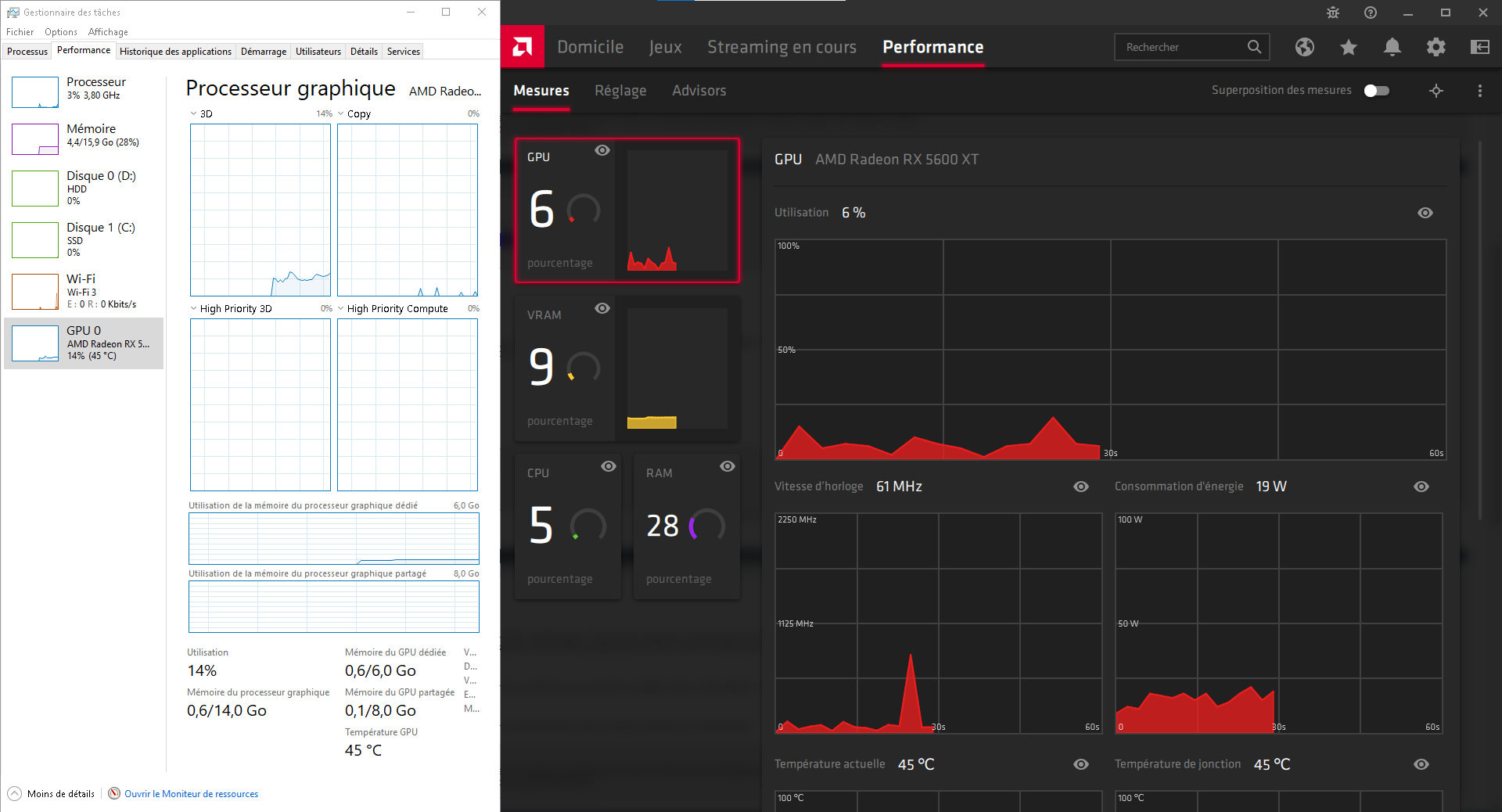Select the Mesures sub-tab
The image size is (1502, 812).
coord(541,91)
